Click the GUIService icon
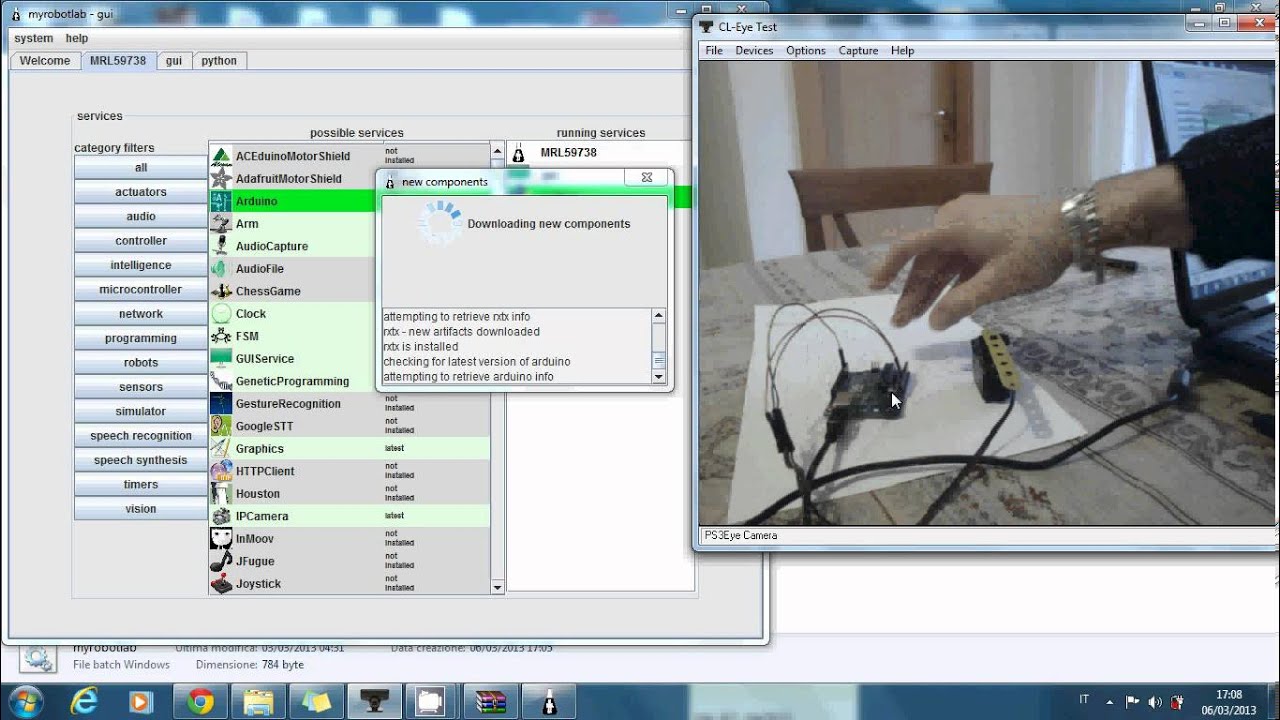Image resolution: width=1280 pixels, height=720 pixels. (221, 358)
